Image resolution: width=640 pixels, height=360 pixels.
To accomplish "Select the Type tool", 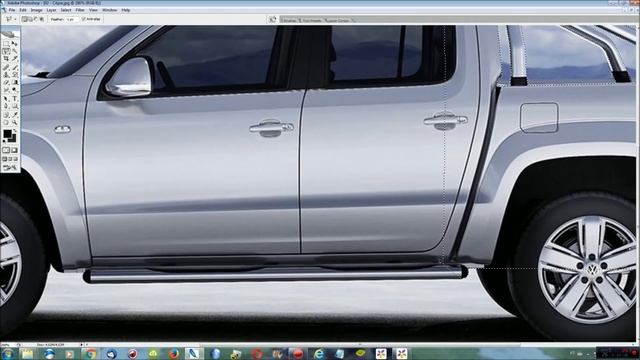I will (x=15, y=98).
